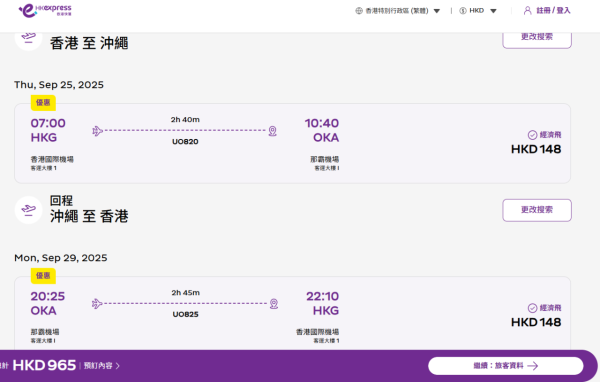Select the yellow 優惠 tag on UO825
The image size is (600, 382).
coord(43,276)
